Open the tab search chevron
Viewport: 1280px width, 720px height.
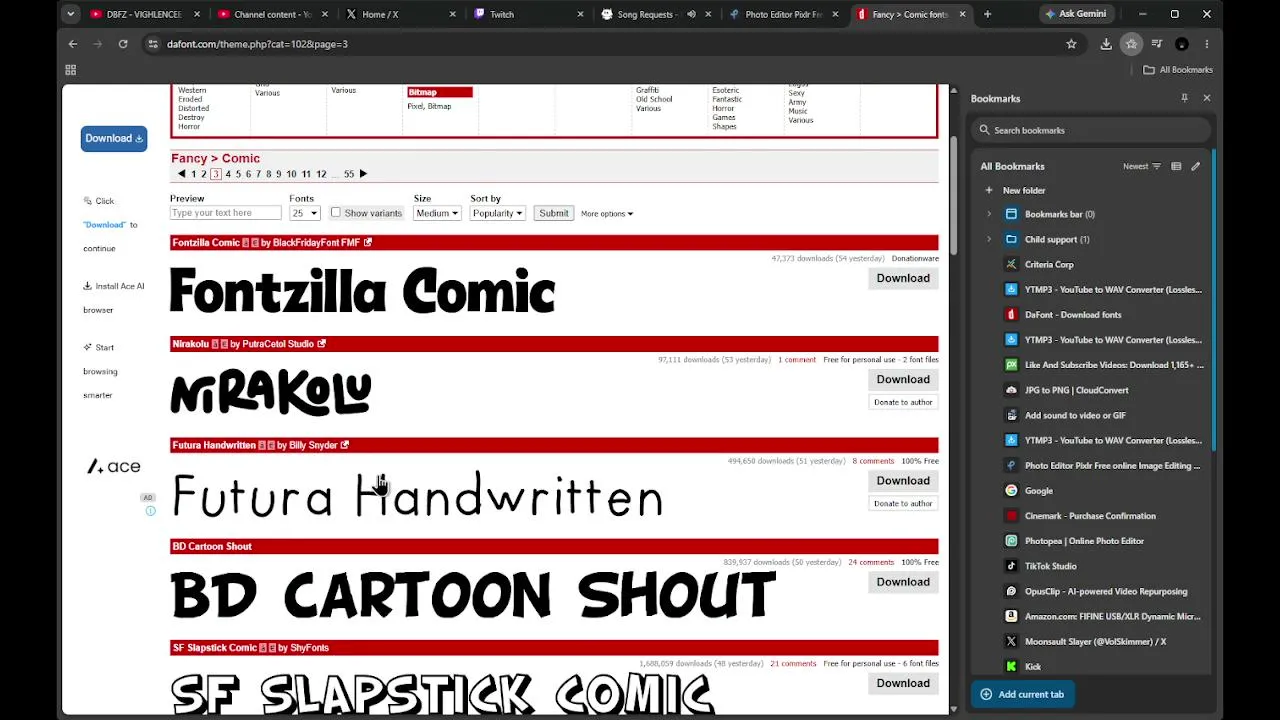tap(70, 14)
